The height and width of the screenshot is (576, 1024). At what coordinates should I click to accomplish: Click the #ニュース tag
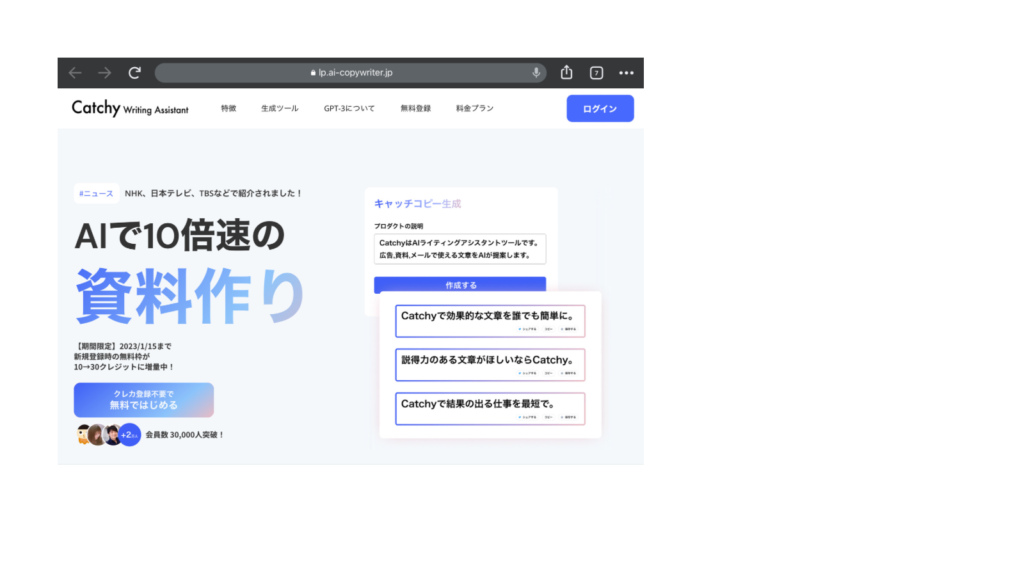[96, 193]
